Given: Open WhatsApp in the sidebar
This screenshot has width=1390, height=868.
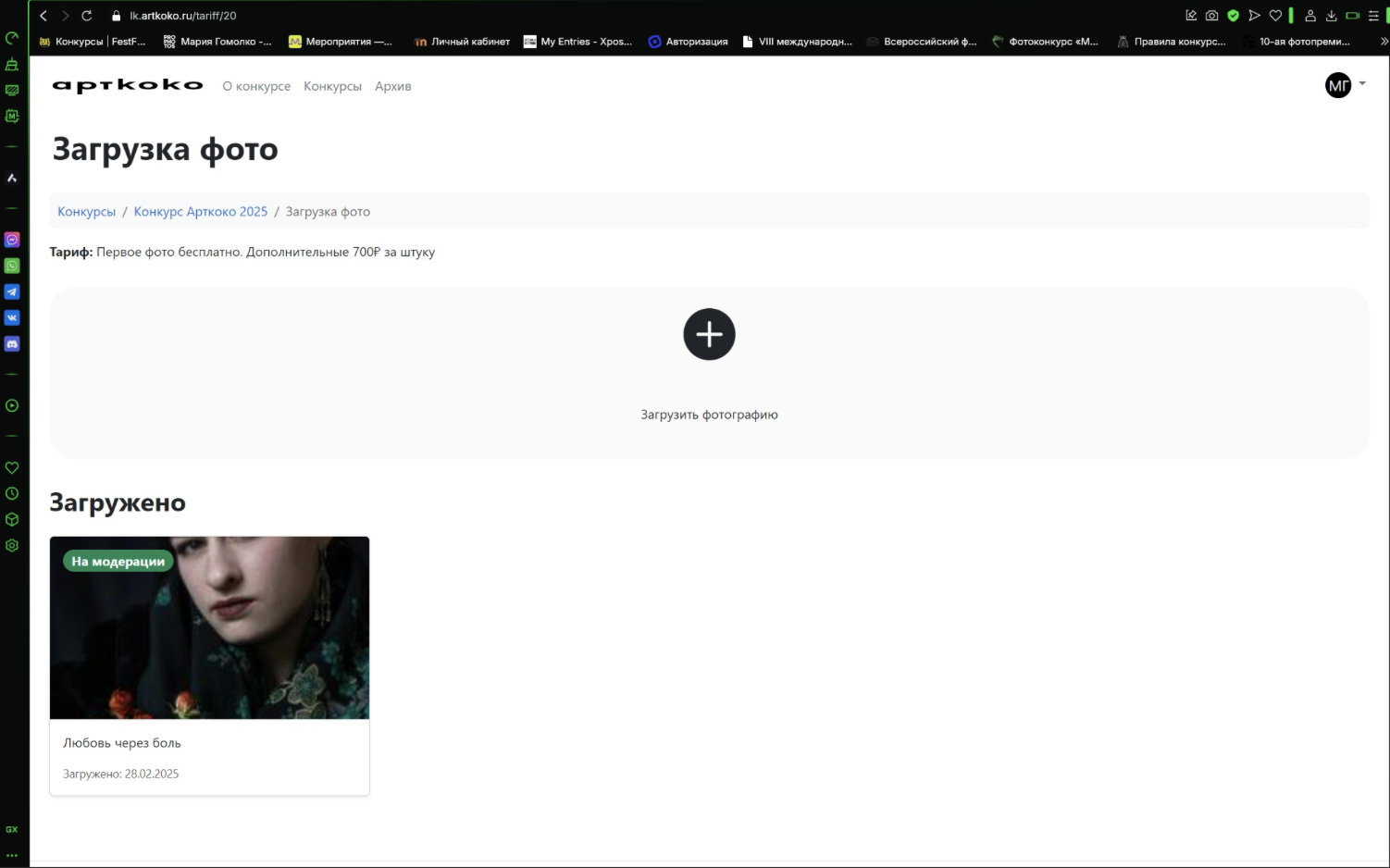Looking at the screenshot, I should click(x=12, y=266).
